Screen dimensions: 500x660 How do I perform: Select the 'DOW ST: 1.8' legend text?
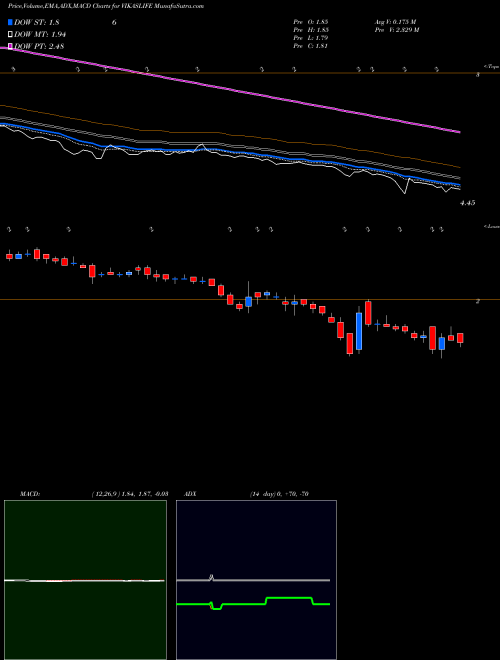pyautogui.click(x=37, y=23)
